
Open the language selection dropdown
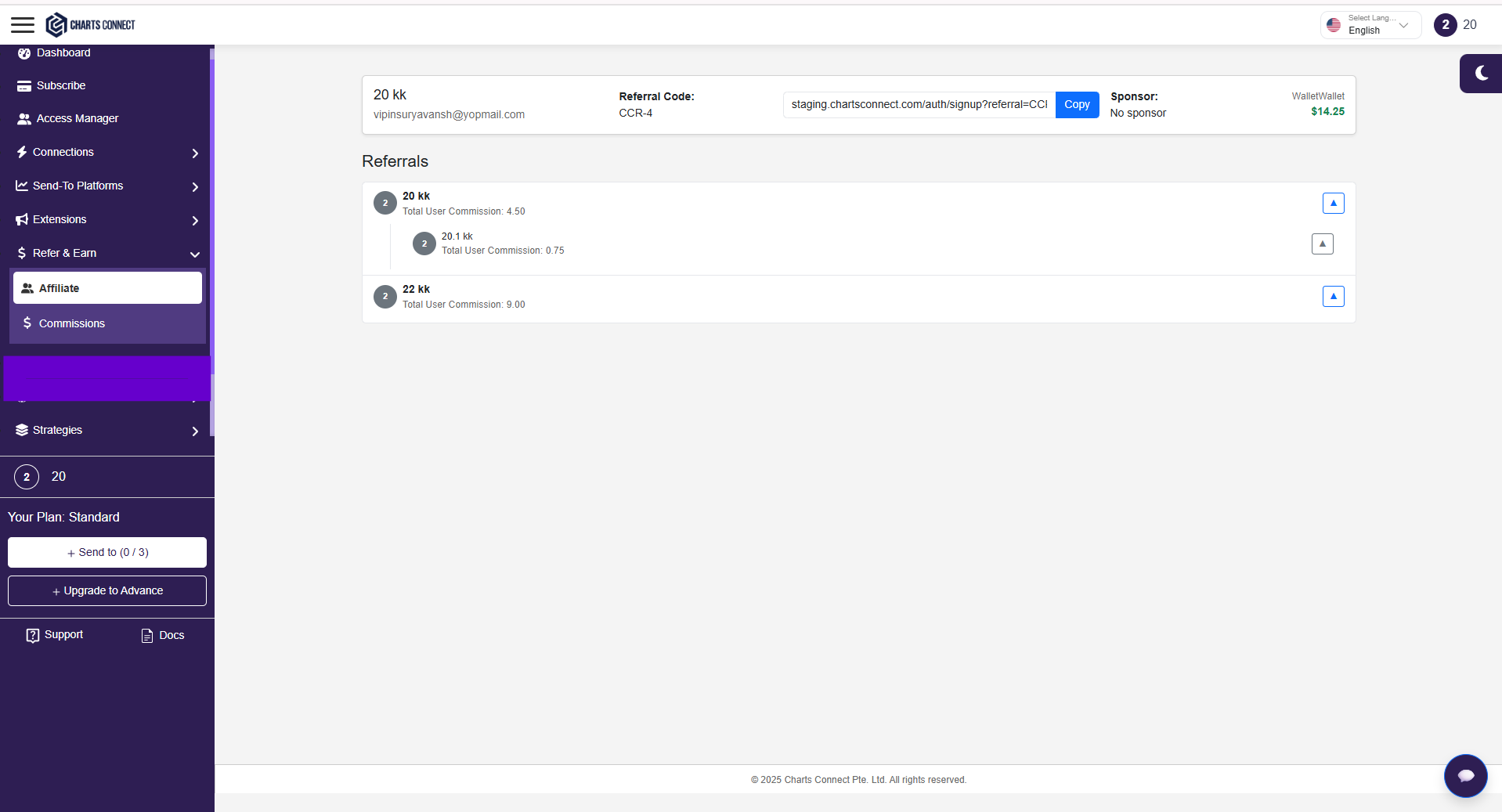pyautogui.click(x=1370, y=25)
